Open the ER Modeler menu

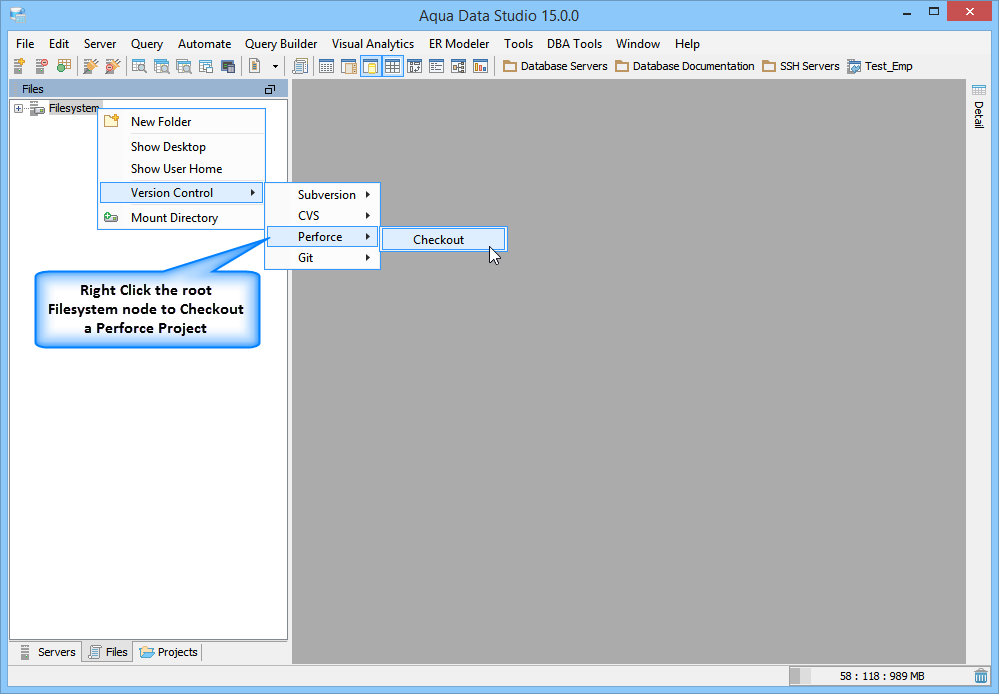point(459,44)
